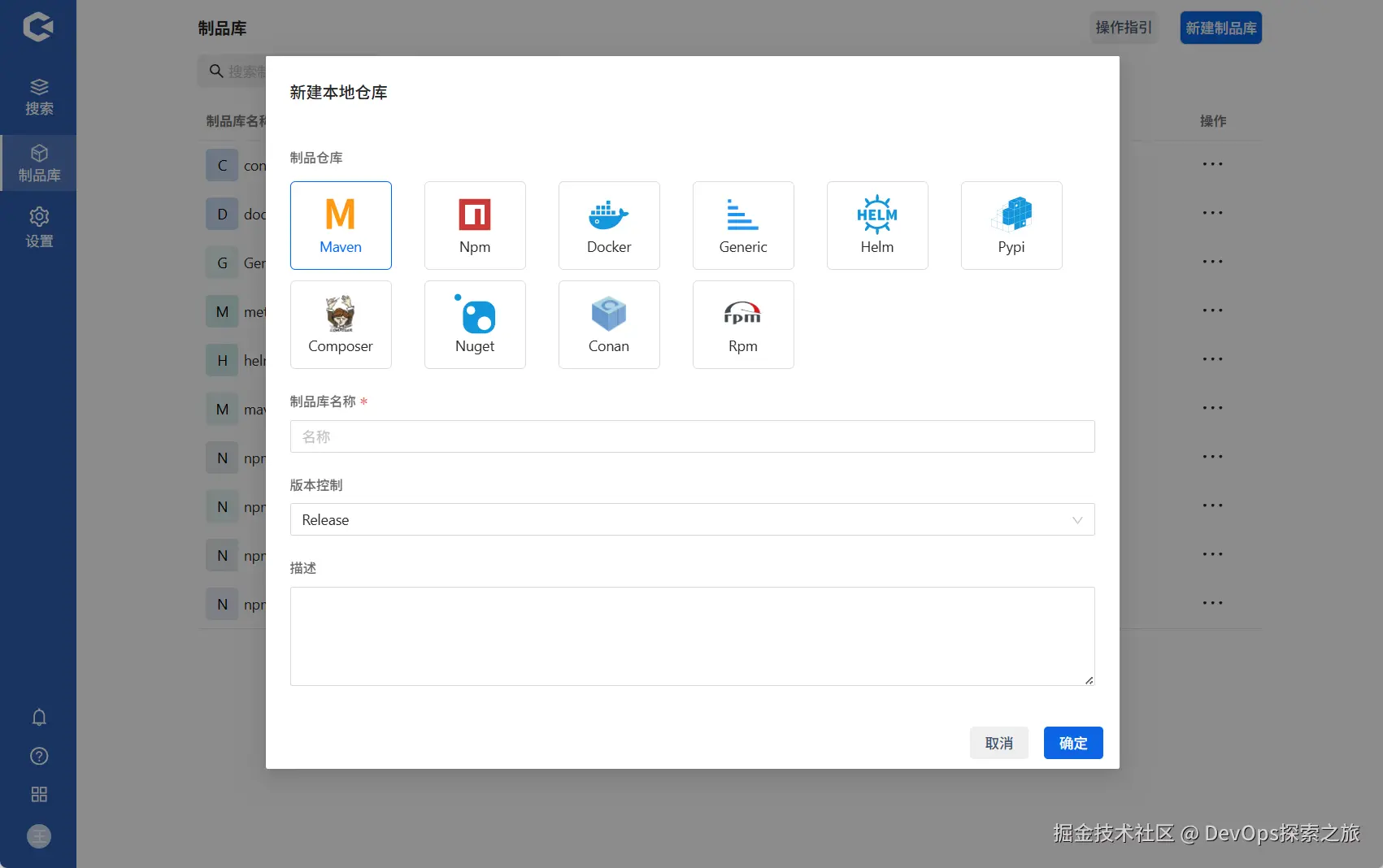The image size is (1383, 868).
Task: Click the product logo at top left
Action: click(38, 27)
